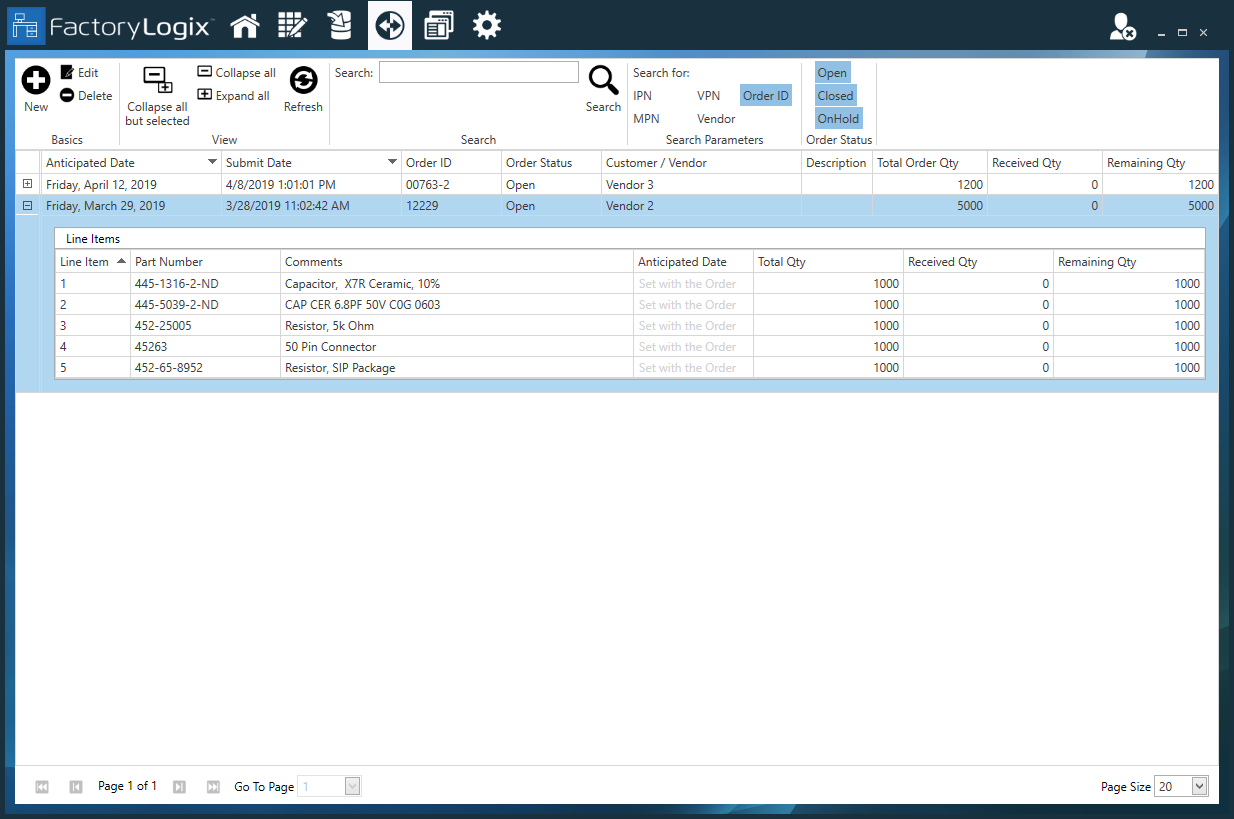Click the reports/documents icon in the top navigation

438,25
